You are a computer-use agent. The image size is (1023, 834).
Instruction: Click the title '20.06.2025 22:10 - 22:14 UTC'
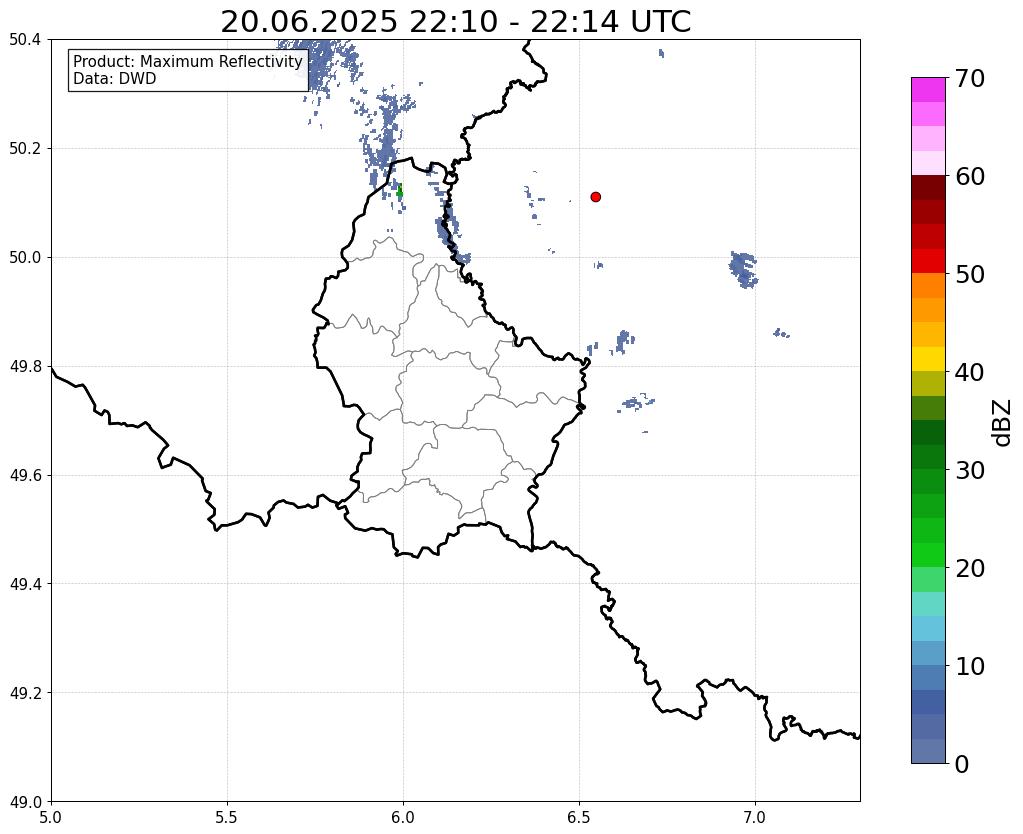tap(455, 22)
